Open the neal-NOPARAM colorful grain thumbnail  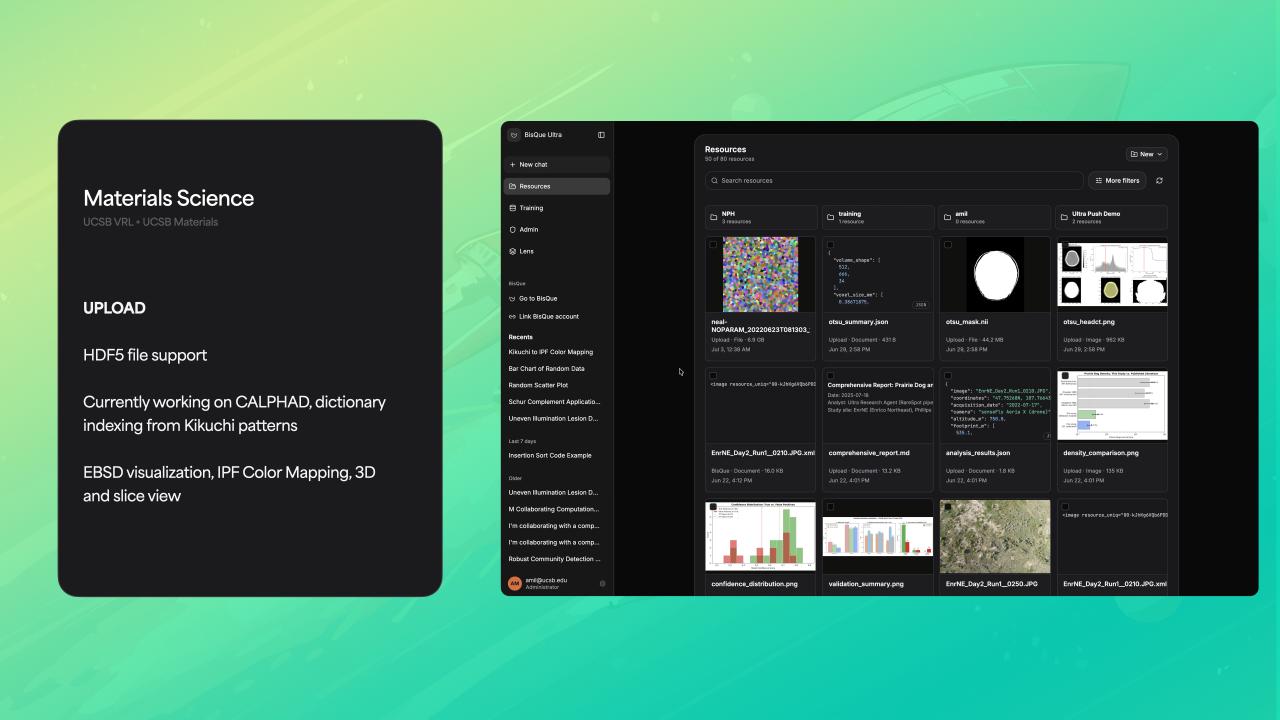(x=761, y=274)
